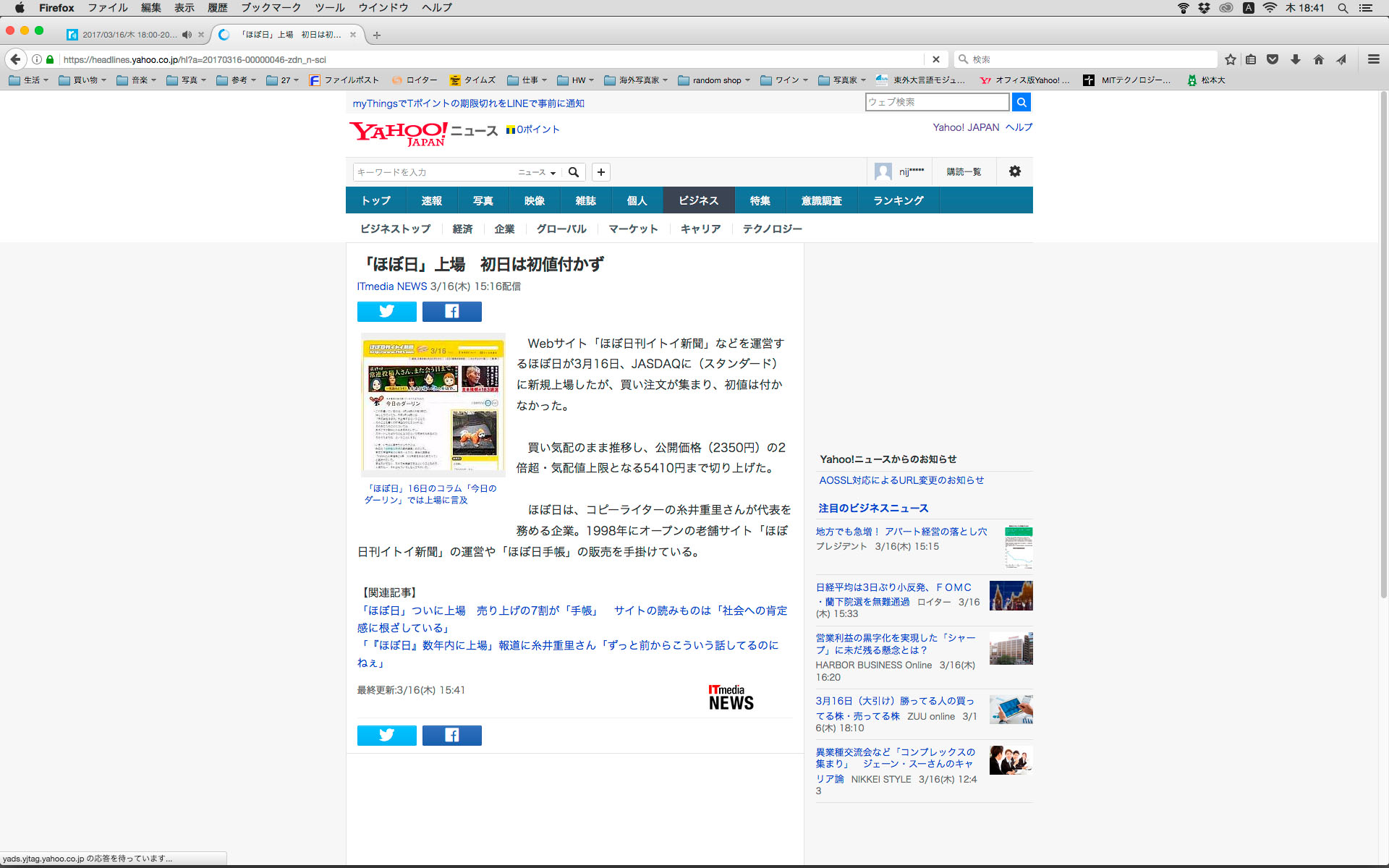Bookmark page with star icon
This screenshot has height=868, width=1389.
coord(1230,59)
